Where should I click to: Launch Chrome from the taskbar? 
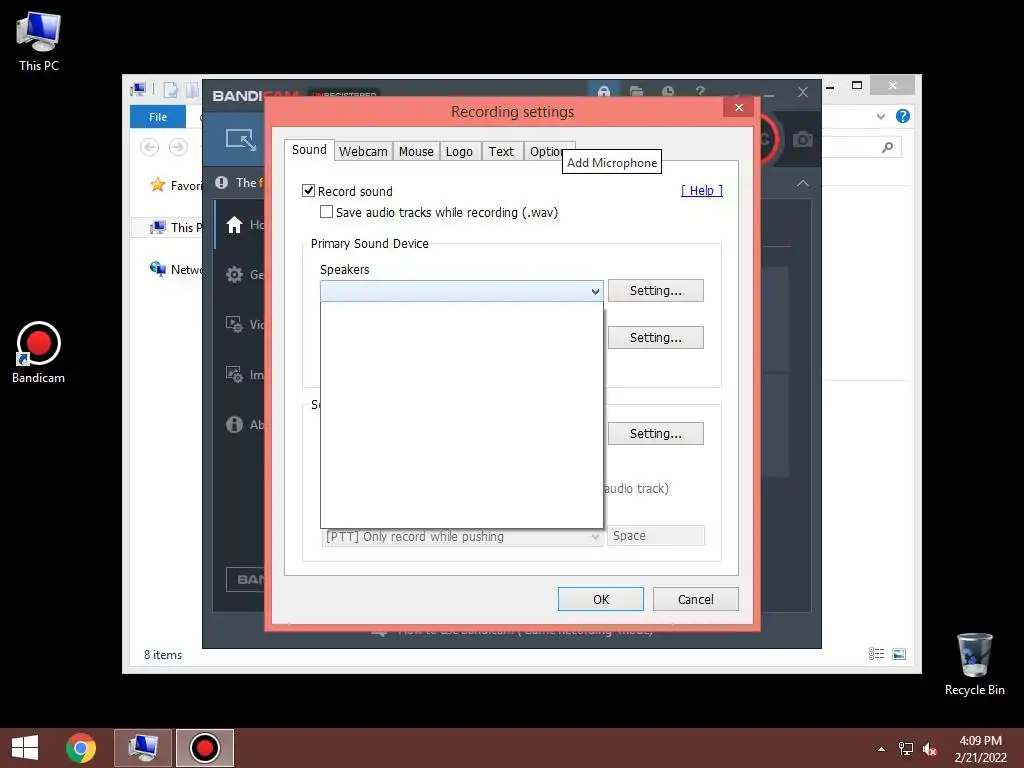[81, 748]
